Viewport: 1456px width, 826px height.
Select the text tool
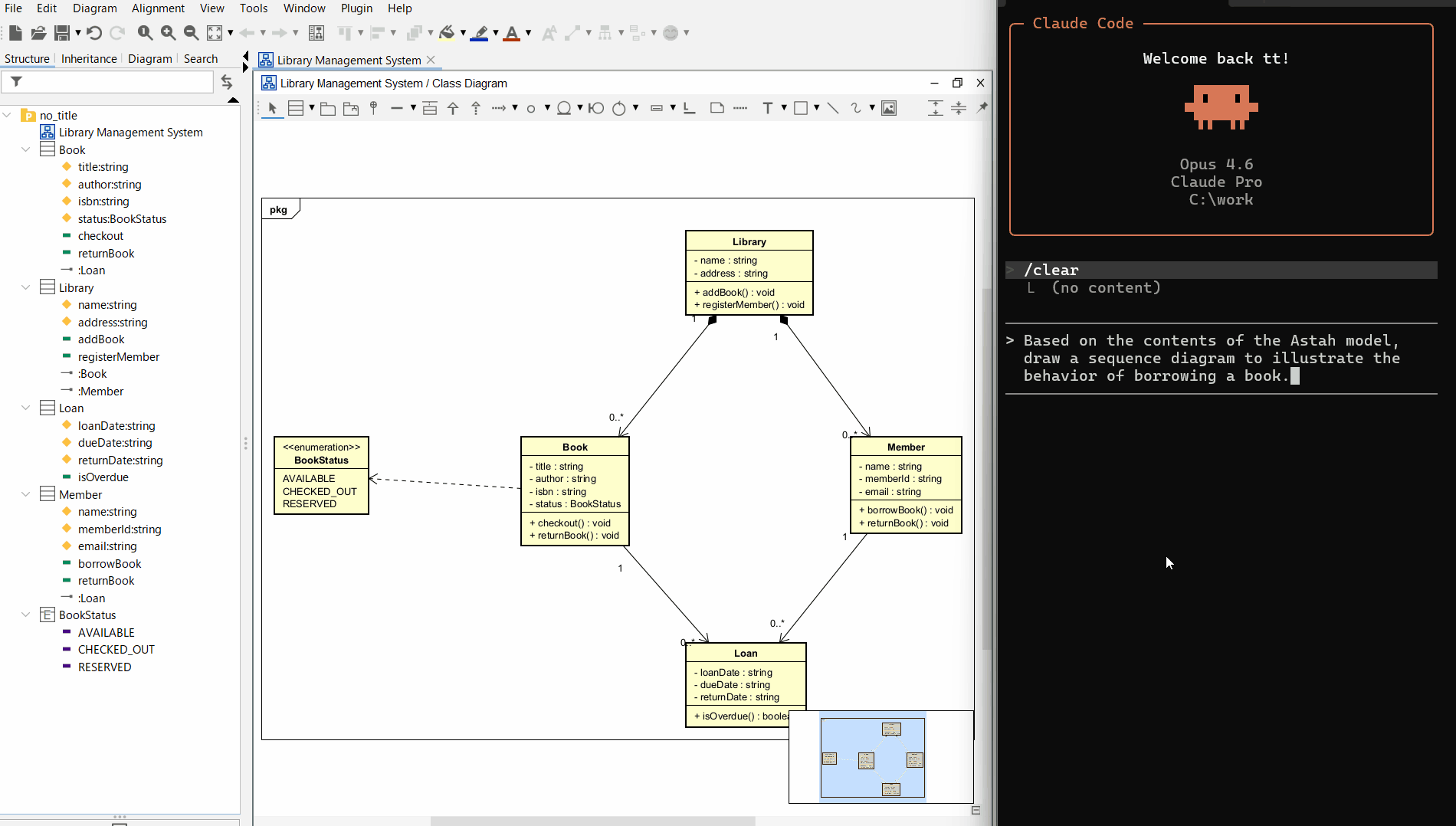tap(770, 108)
